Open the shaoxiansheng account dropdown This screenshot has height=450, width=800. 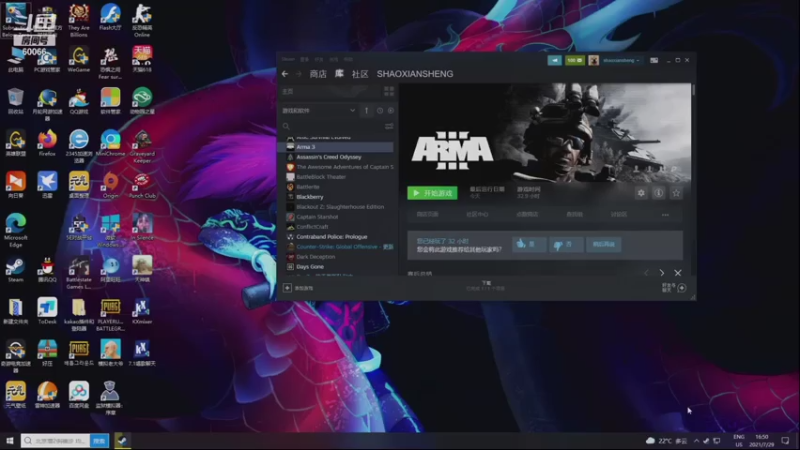pyautogui.click(x=621, y=60)
